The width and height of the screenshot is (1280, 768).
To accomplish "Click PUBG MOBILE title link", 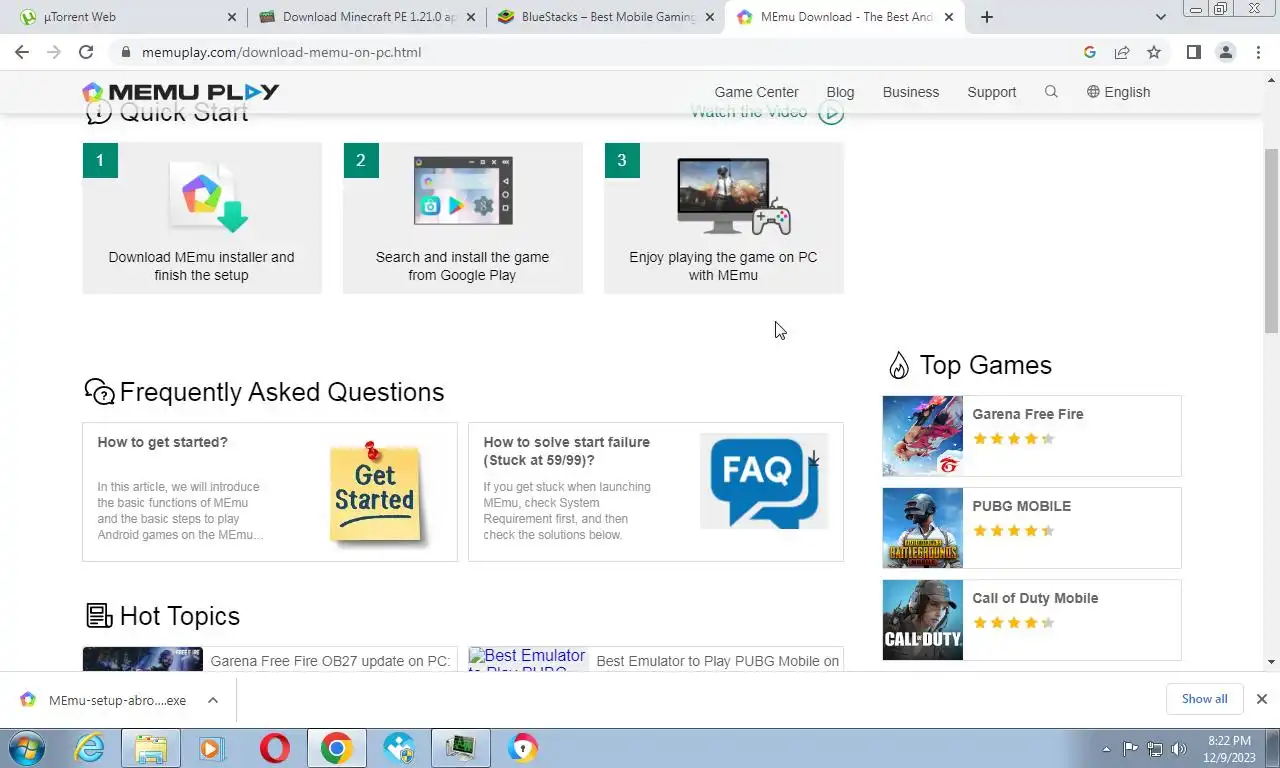I will click(x=1021, y=506).
